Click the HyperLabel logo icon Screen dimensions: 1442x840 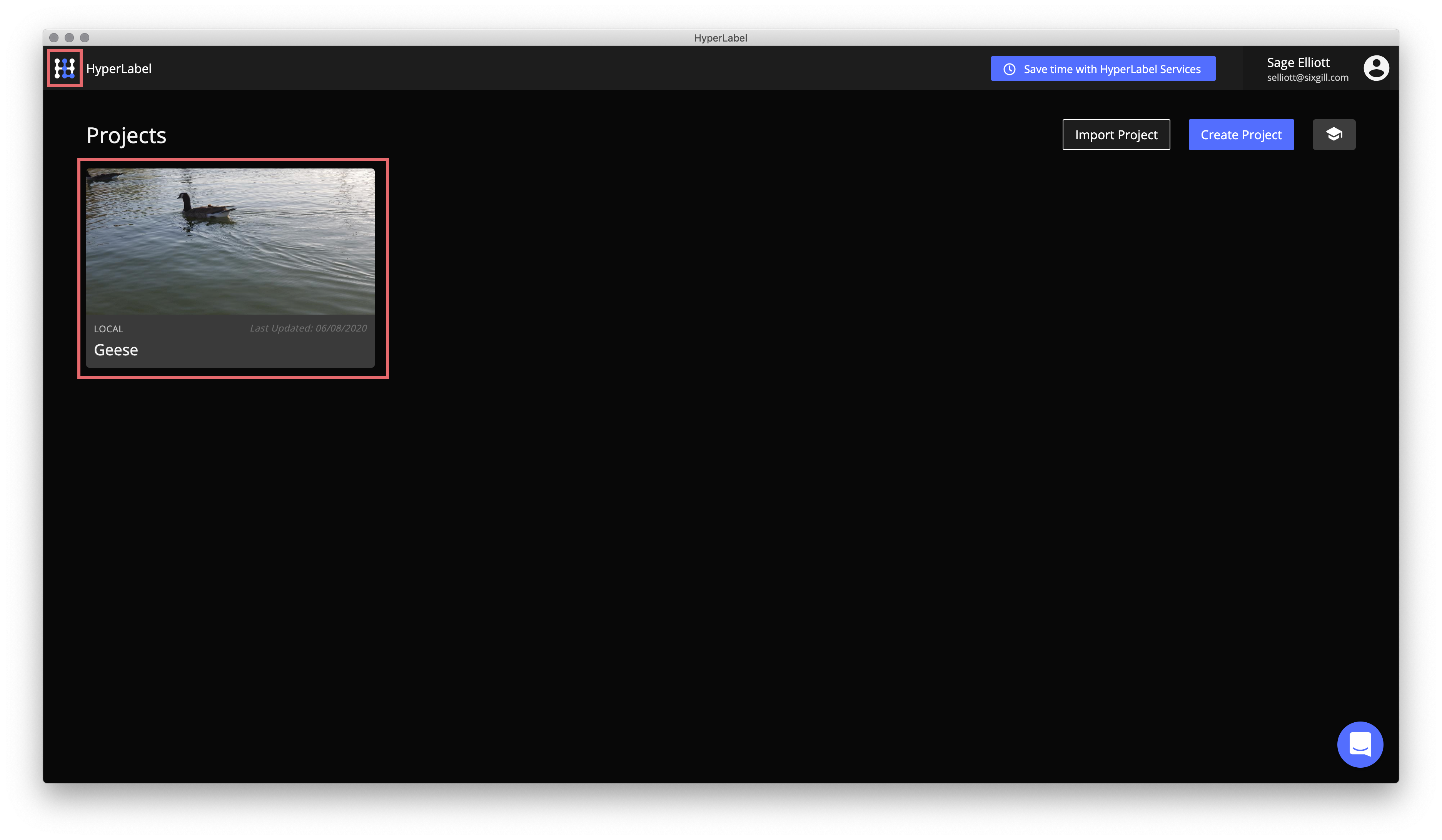65,68
